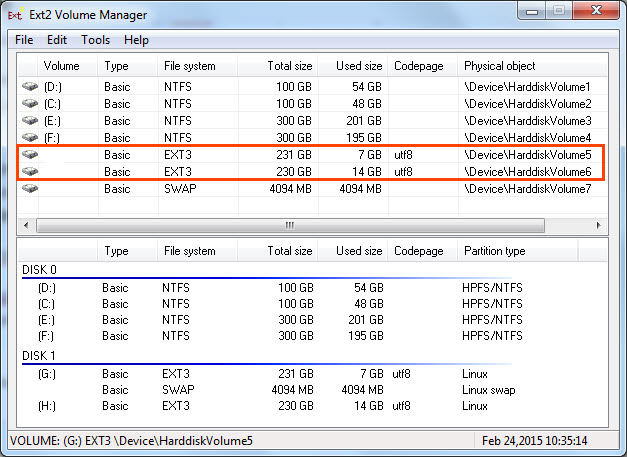
Task: Select \Device\HarddiskVolume4 entry
Action: (x=527, y=138)
